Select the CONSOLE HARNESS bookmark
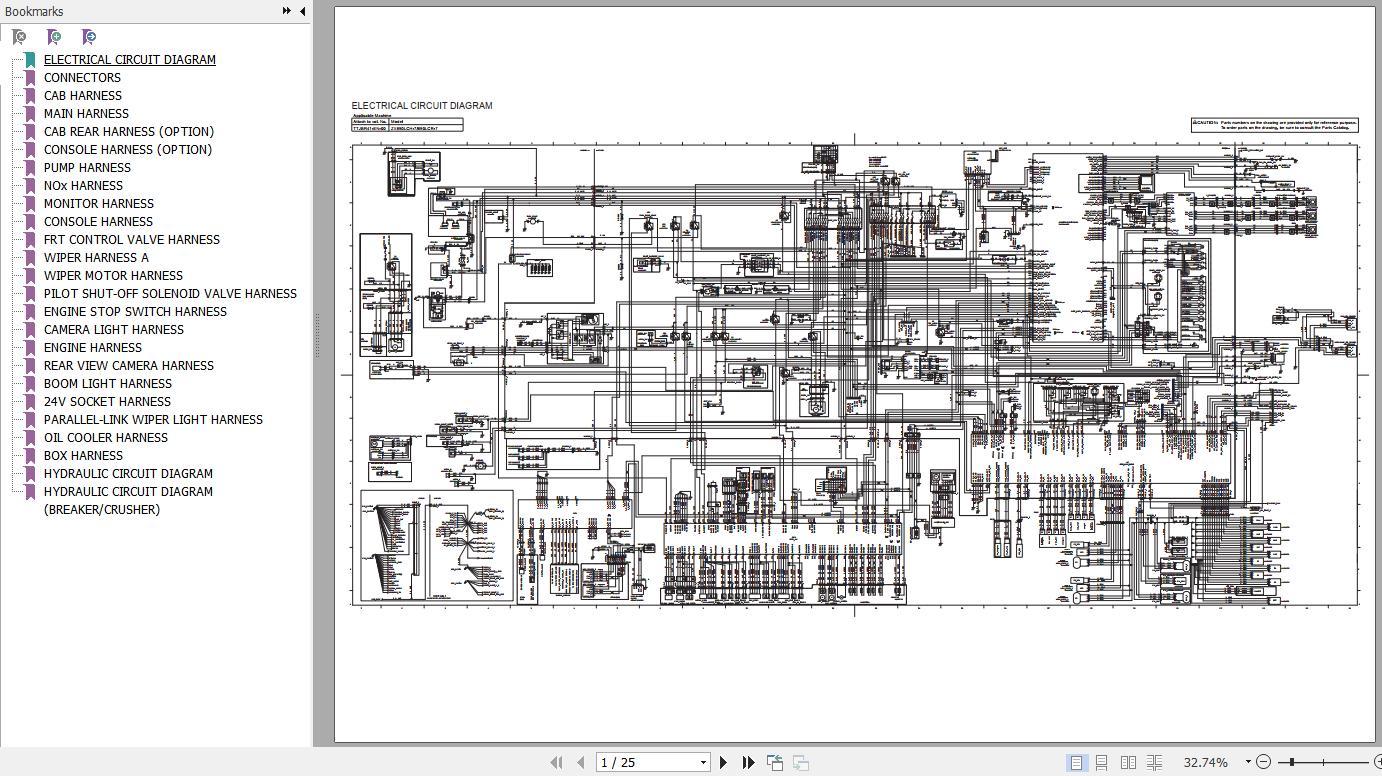1382x776 pixels. pos(98,221)
